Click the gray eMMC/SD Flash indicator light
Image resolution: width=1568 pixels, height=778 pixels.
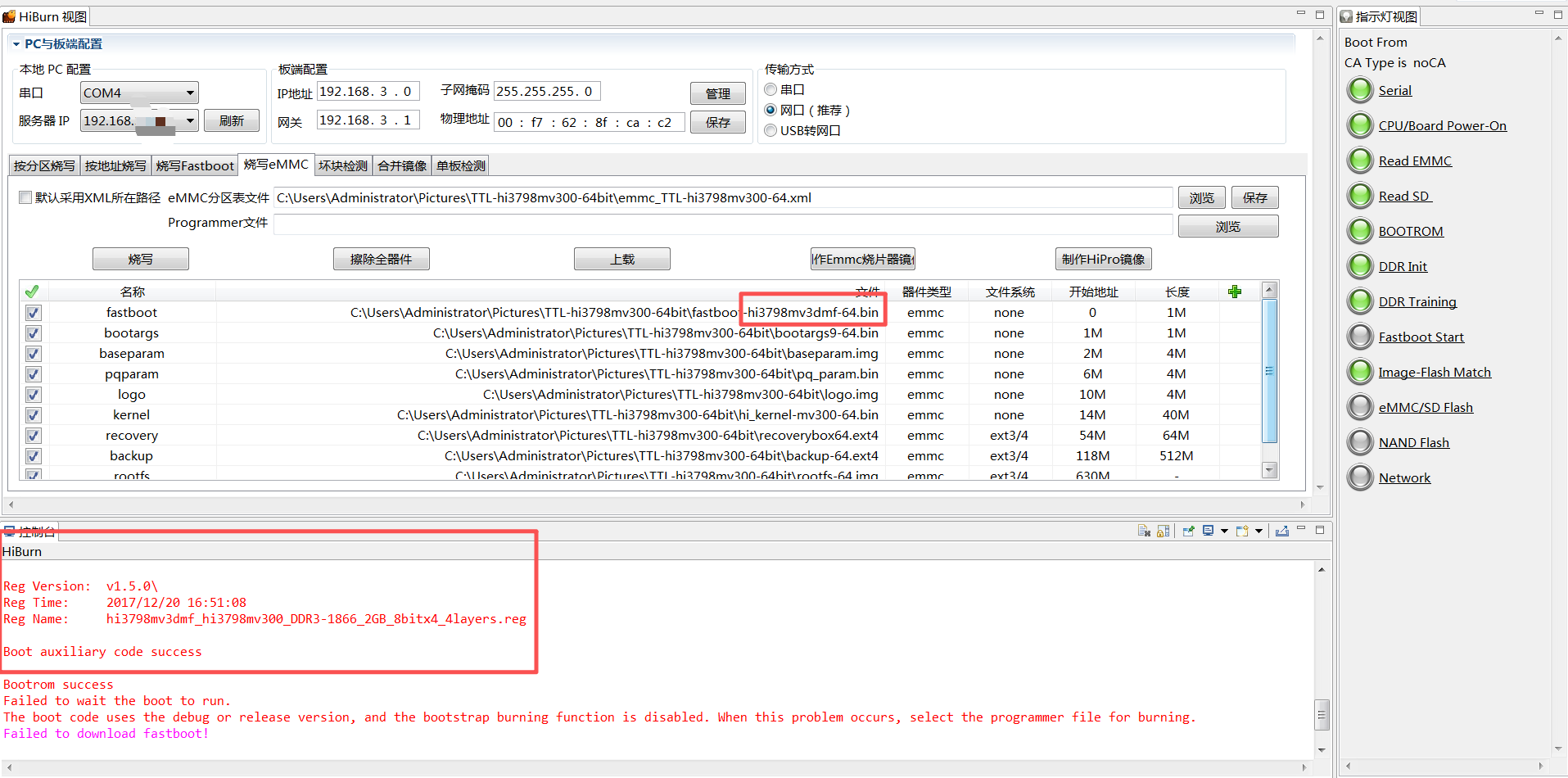(1360, 407)
